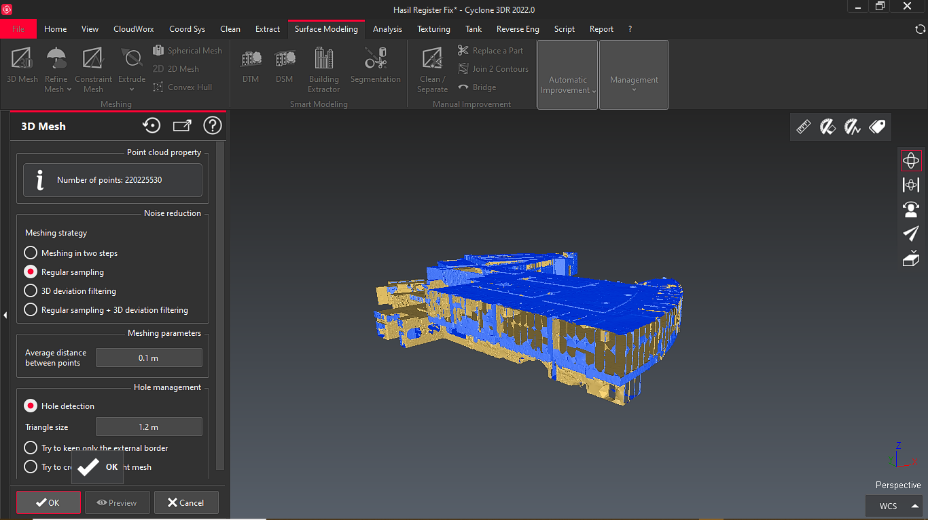Start the Segmentation tool
Image resolution: width=928 pixels, height=520 pixels.
[375, 65]
